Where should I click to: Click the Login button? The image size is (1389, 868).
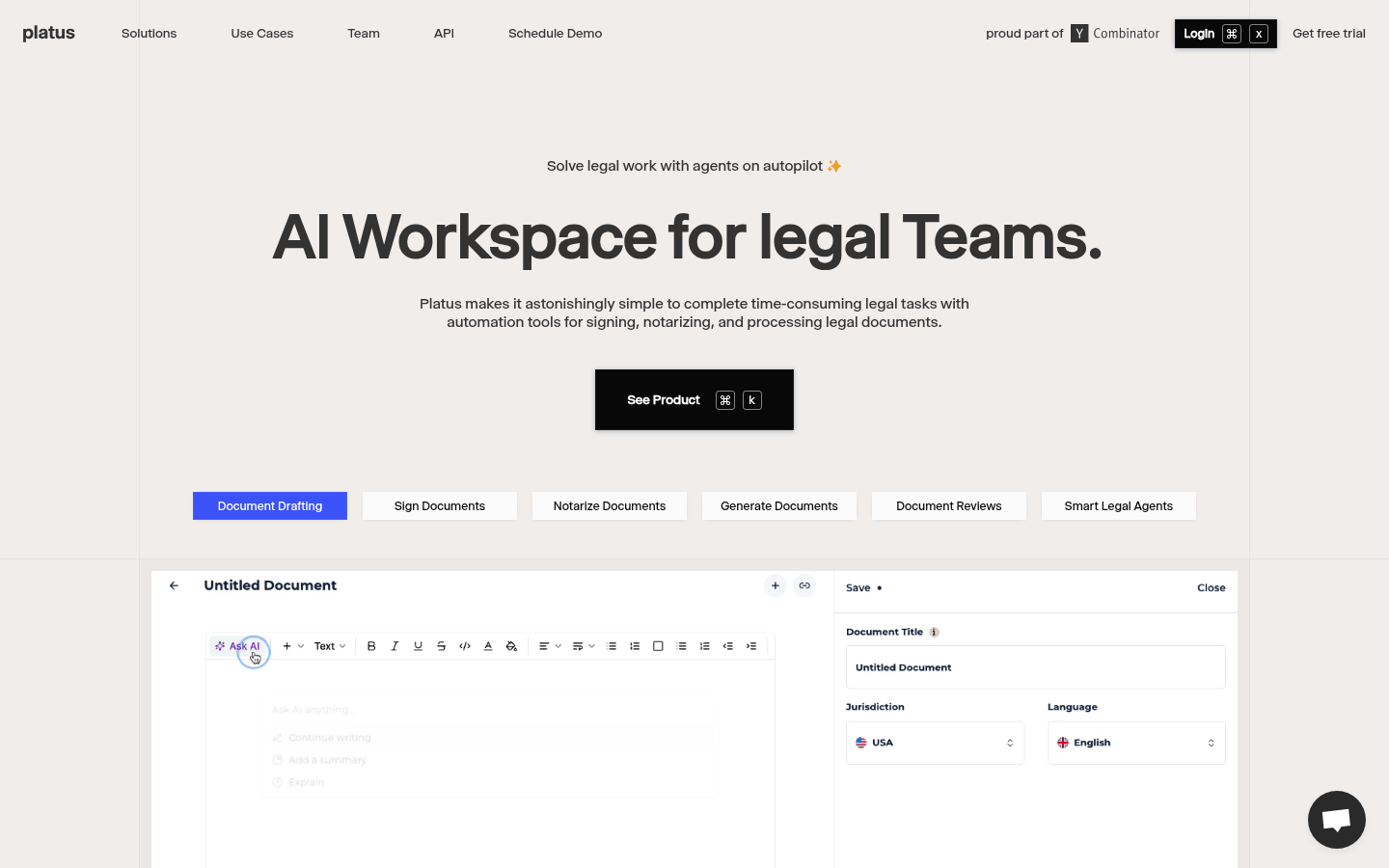pos(1226,34)
